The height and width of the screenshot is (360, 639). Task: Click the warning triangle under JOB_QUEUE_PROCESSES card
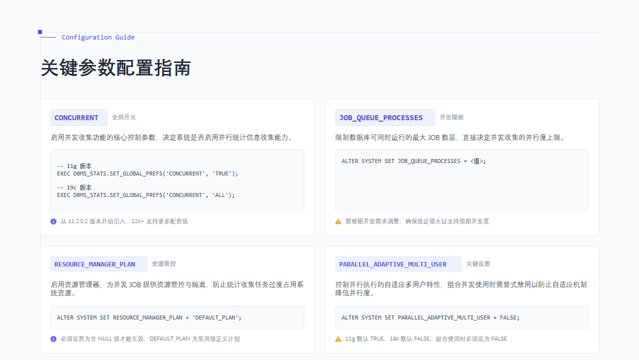338,221
